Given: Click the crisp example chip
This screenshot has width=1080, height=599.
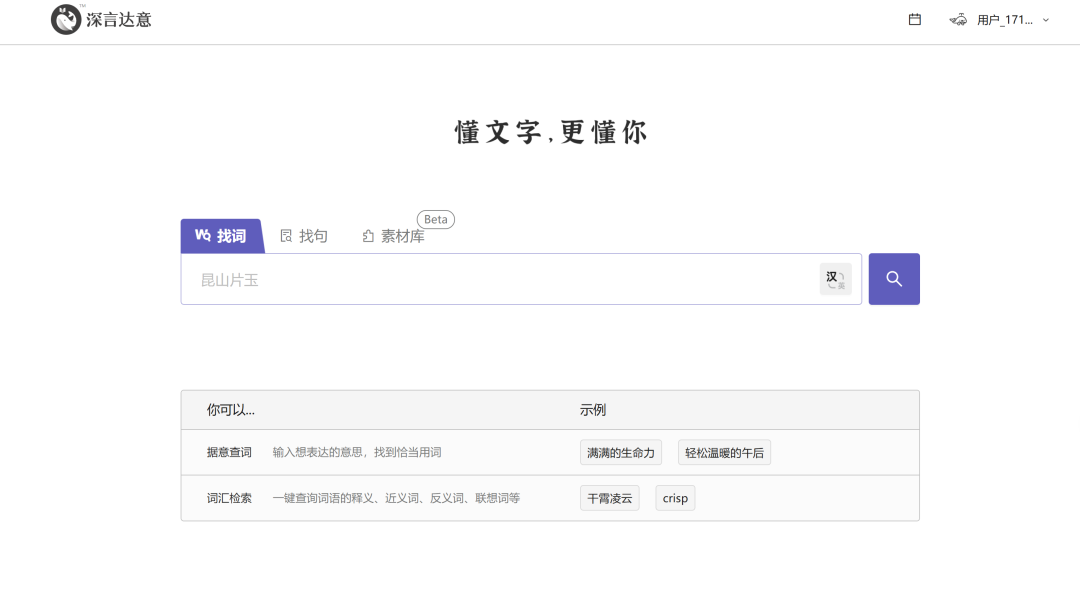Looking at the screenshot, I should [675, 498].
